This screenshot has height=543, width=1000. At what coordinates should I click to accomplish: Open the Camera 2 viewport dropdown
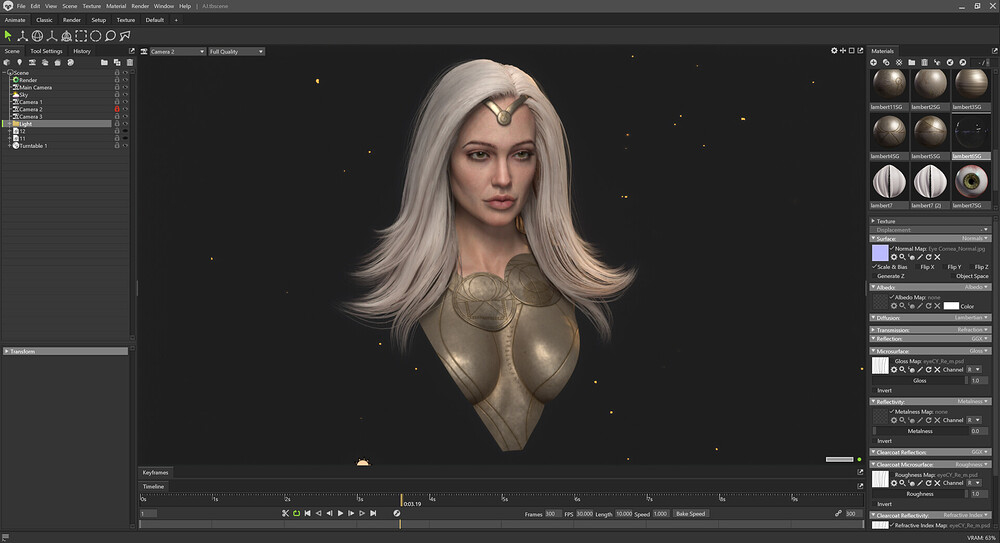point(176,51)
